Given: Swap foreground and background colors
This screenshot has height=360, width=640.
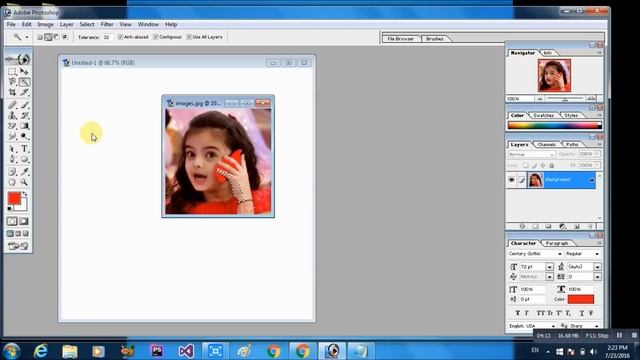Looking at the screenshot, I should click(x=25, y=193).
